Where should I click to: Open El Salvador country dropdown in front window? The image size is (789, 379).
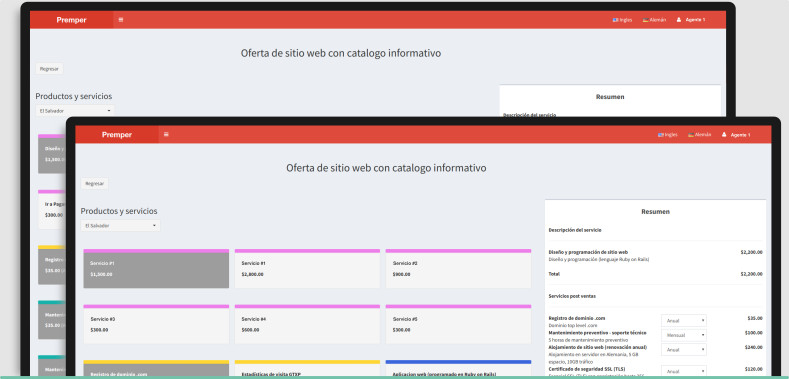pyautogui.click(x=121, y=225)
